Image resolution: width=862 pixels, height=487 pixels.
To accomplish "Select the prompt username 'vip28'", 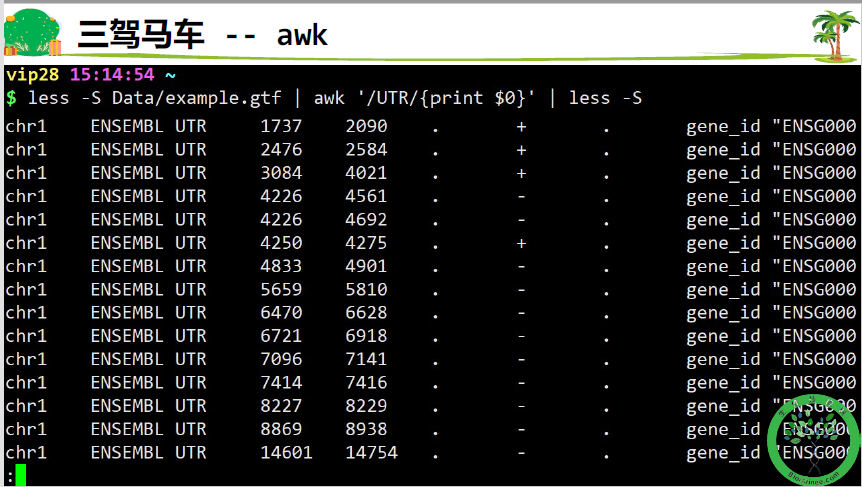I will (32, 74).
